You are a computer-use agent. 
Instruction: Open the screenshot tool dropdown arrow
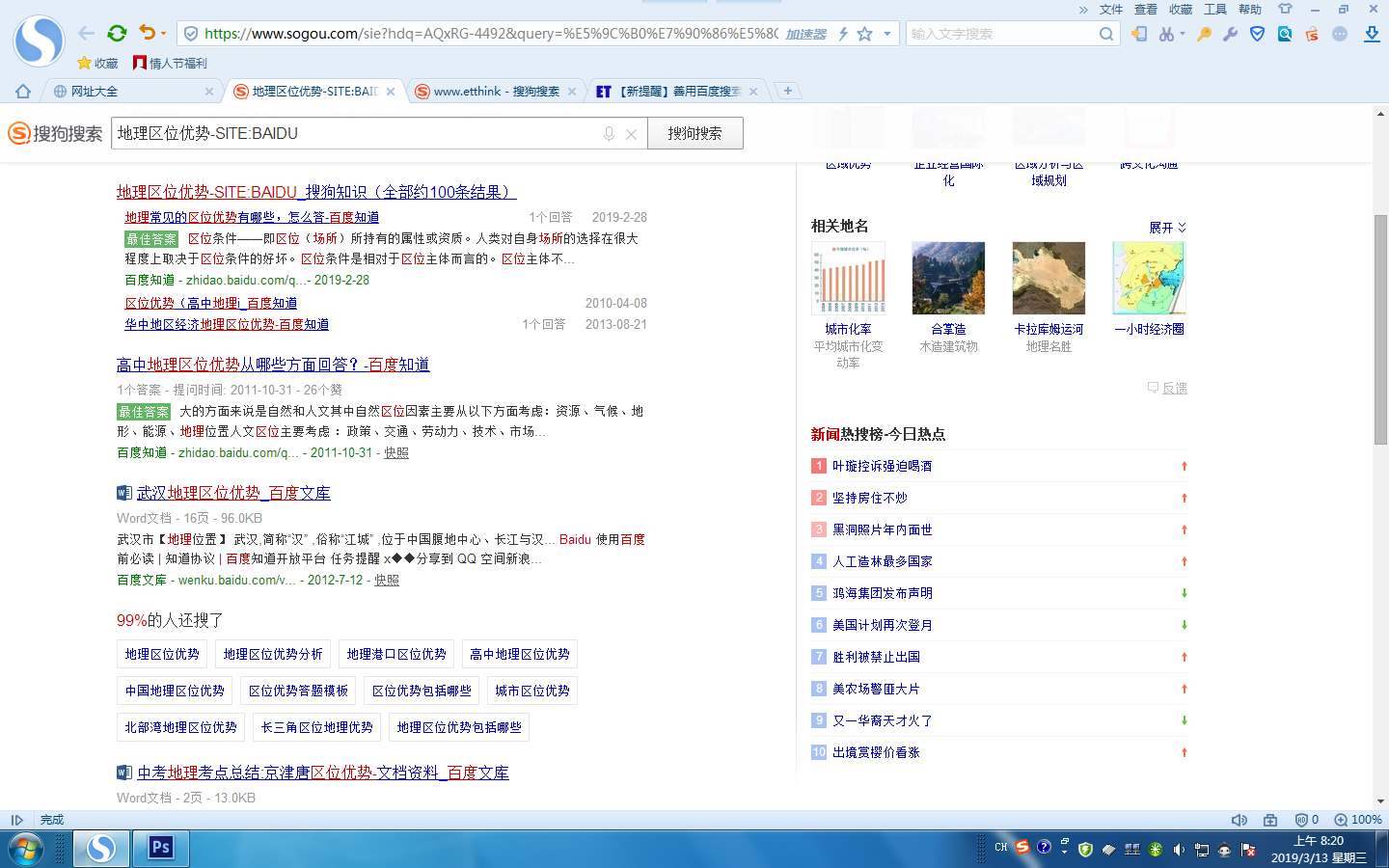point(1182,34)
